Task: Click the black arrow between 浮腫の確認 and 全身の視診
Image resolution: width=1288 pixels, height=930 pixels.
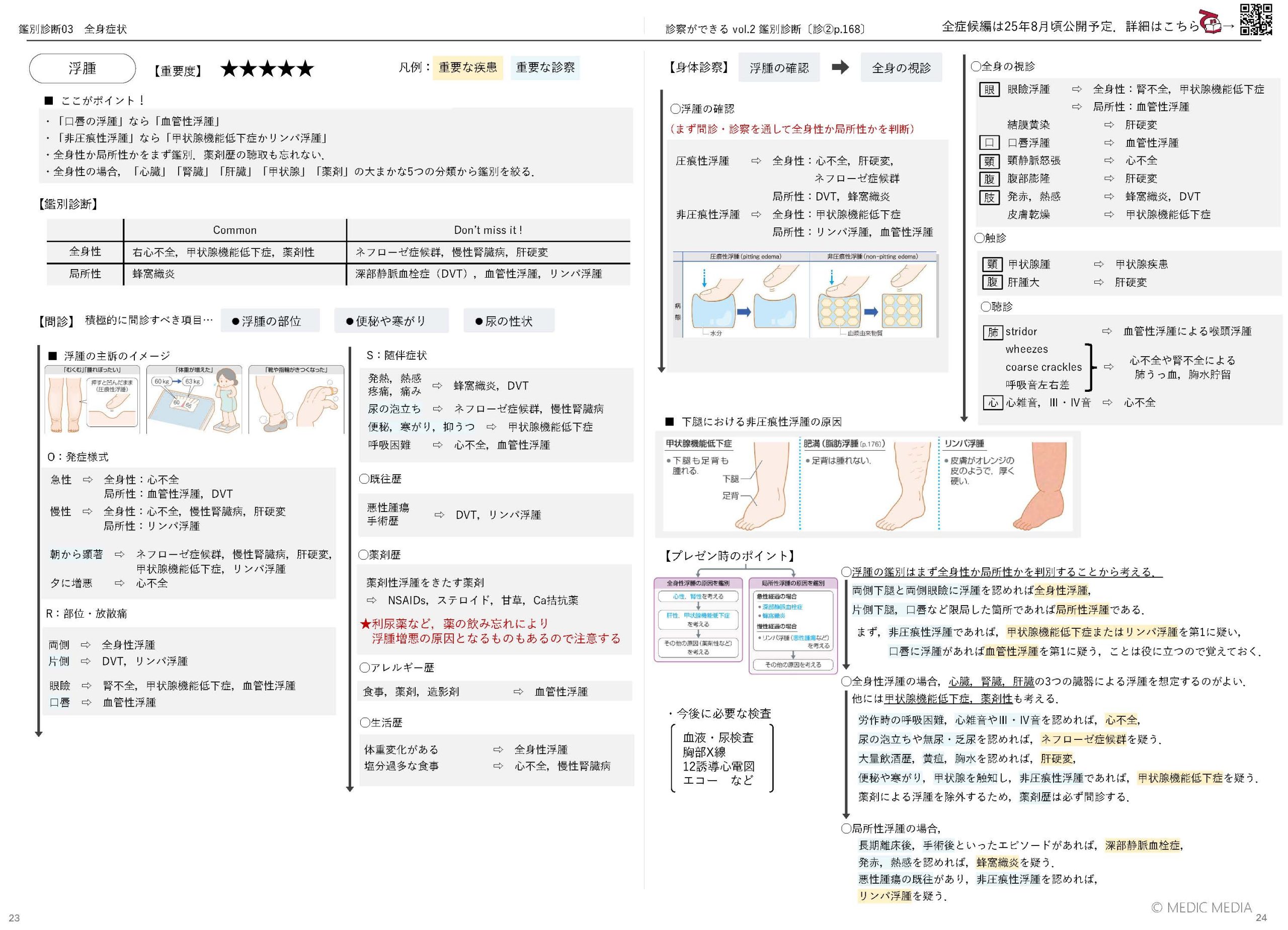Action: coord(841,67)
